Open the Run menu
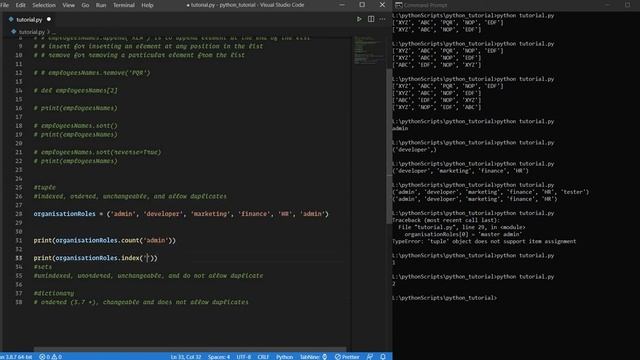The width and height of the screenshot is (640, 360). [101, 5]
